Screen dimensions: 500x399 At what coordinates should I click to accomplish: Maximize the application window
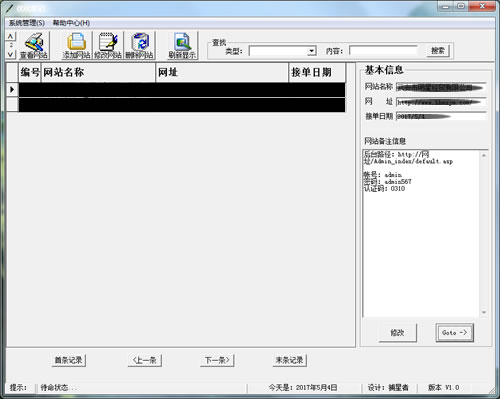tap(461, 6)
